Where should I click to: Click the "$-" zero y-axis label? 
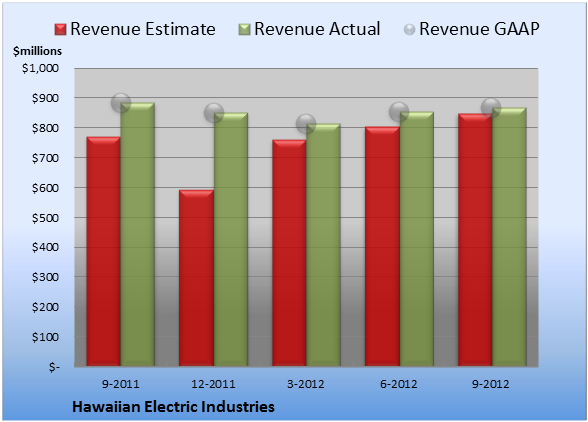pos(54,367)
